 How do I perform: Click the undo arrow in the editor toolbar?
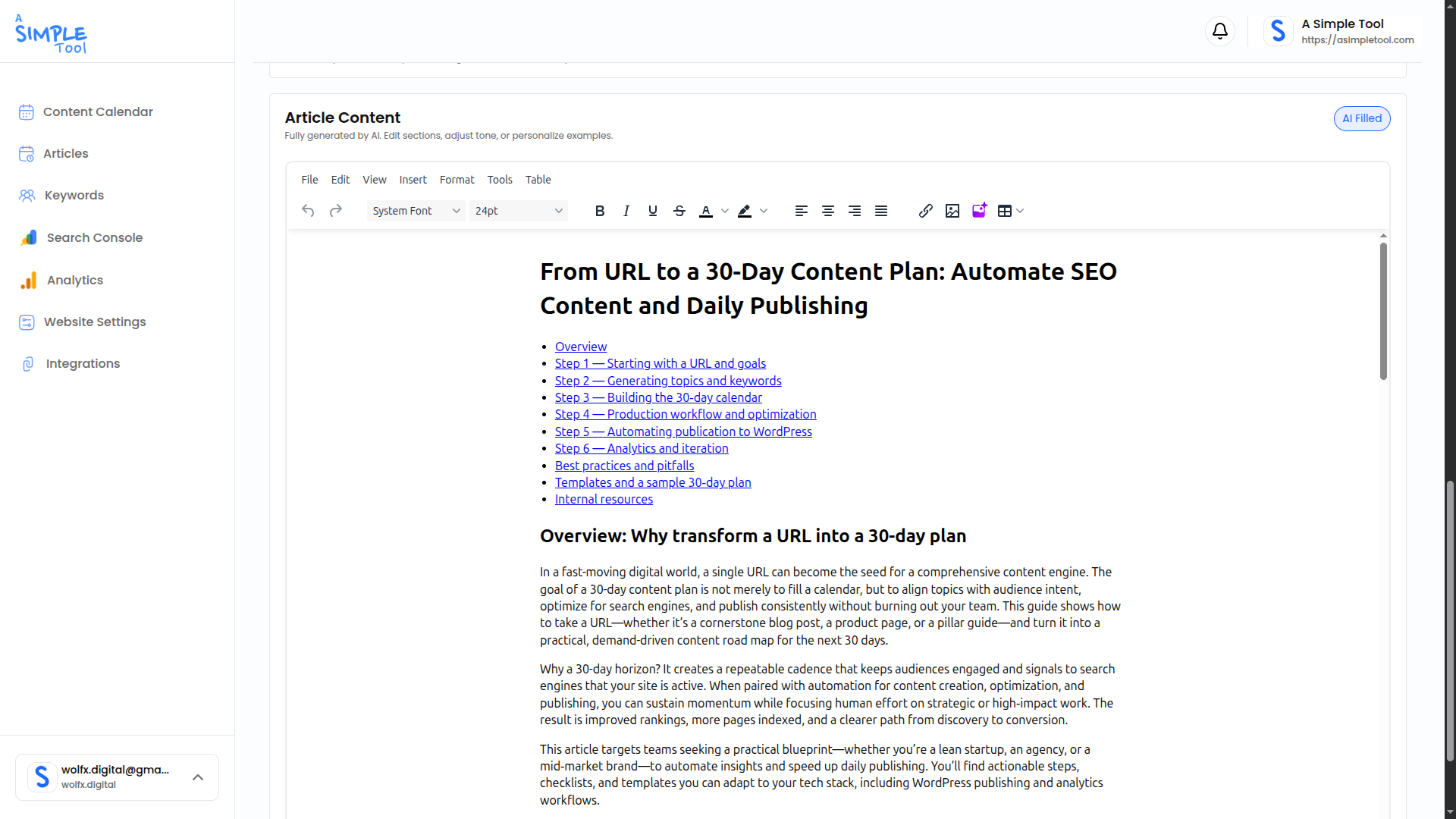pos(307,210)
